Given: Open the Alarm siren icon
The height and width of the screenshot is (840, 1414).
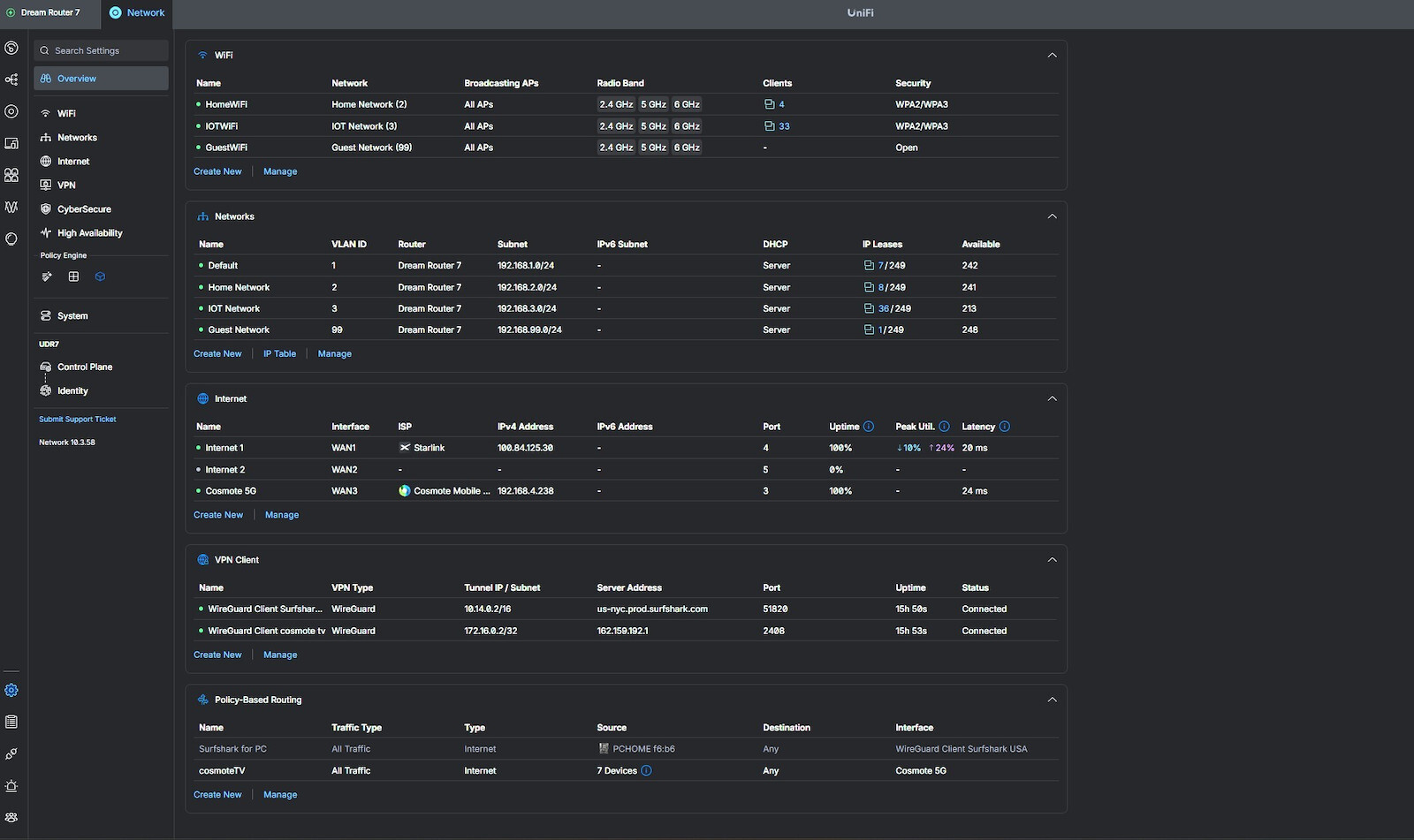Looking at the screenshot, I should 11,786.
